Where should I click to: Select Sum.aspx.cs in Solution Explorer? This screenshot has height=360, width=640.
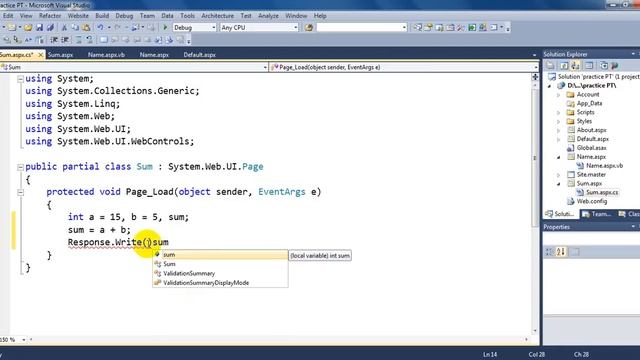point(602,192)
